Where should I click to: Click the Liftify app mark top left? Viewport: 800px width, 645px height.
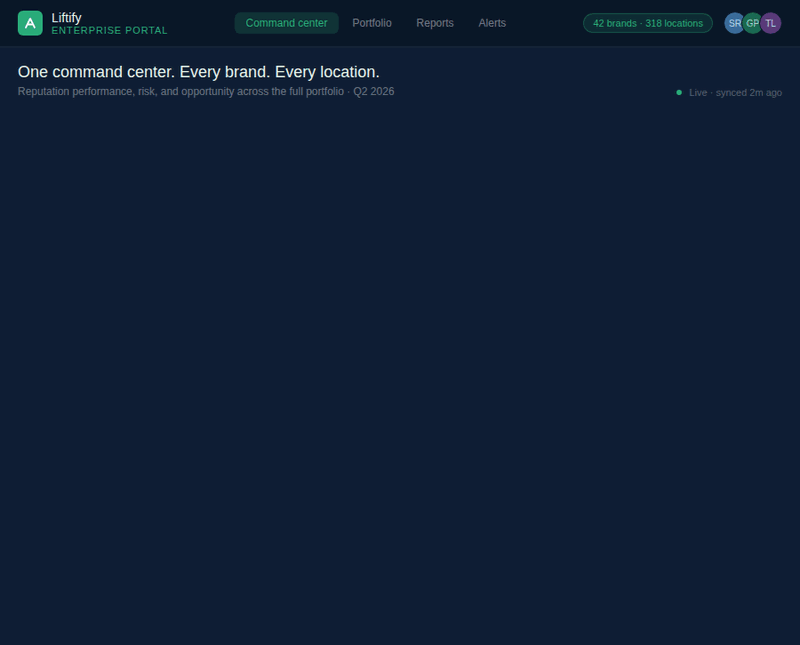(28, 22)
